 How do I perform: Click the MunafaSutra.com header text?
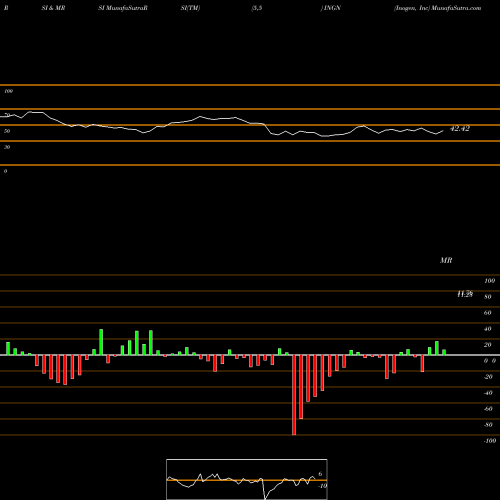point(456,8)
